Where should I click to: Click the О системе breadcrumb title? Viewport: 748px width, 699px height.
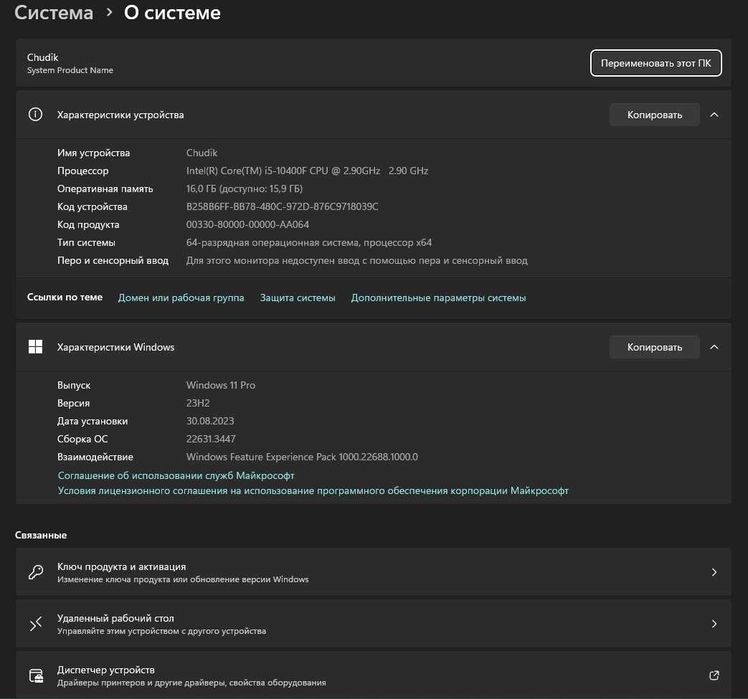[172, 13]
